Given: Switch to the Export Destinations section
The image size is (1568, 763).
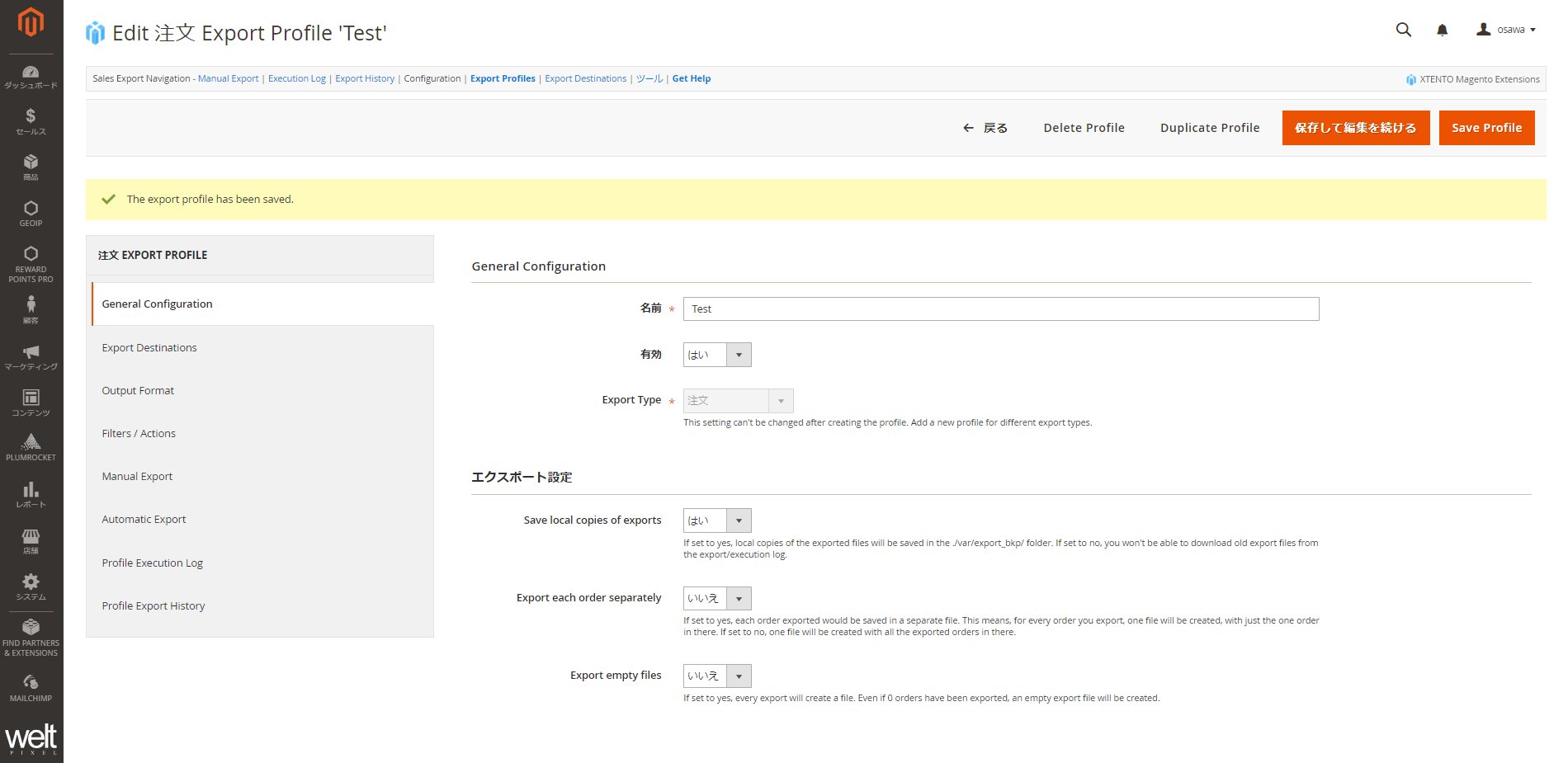Looking at the screenshot, I should pos(149,347).
